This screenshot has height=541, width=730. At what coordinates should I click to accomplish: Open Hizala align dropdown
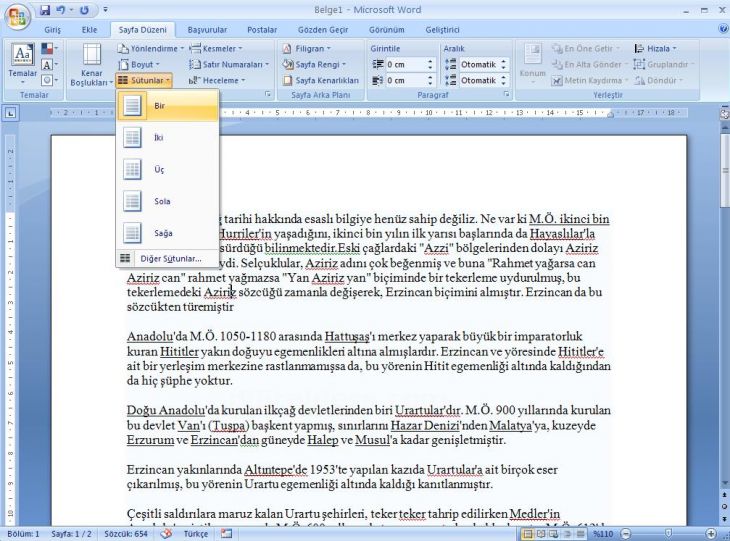(x=656, y=48)
